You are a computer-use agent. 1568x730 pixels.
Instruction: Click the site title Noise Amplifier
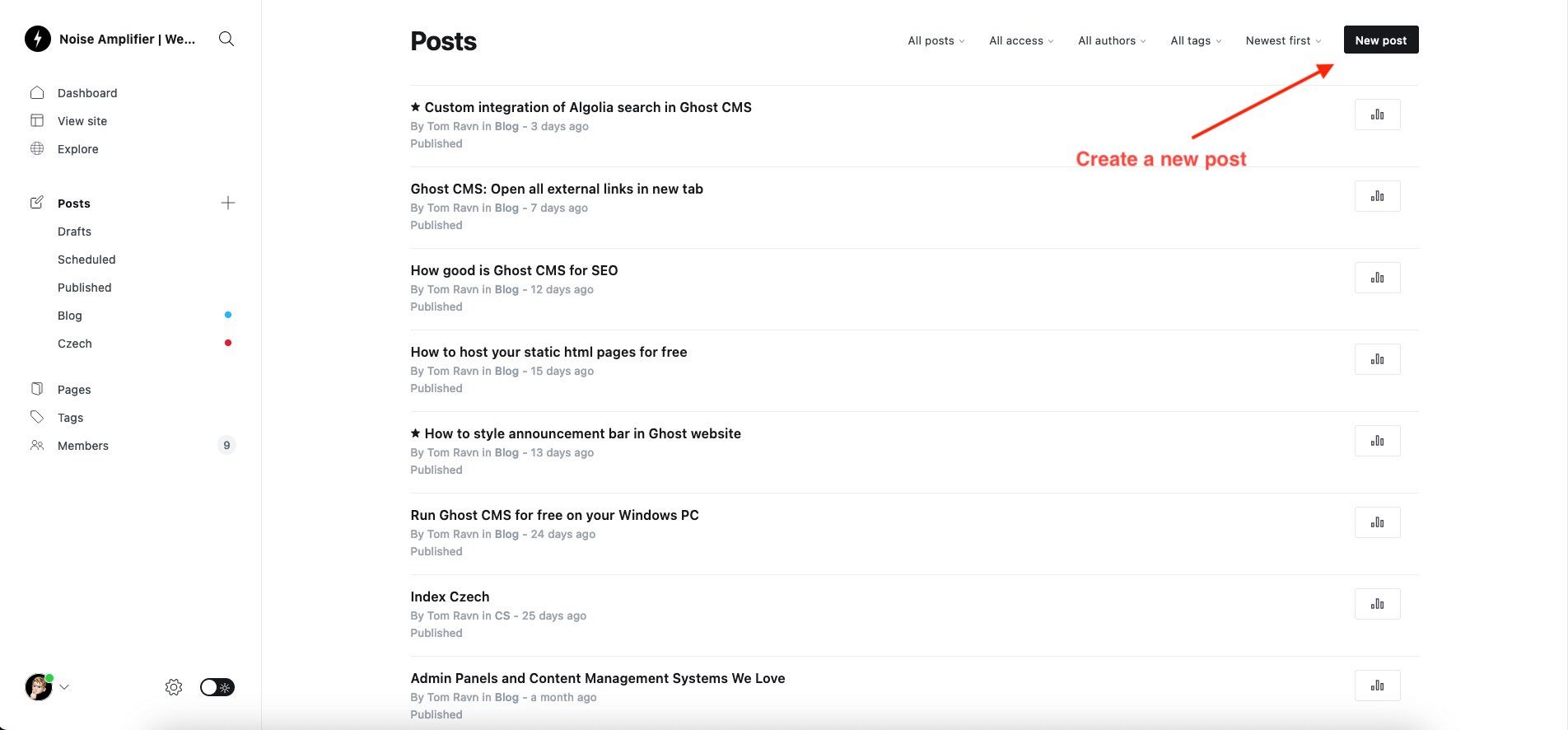[127, 39]
